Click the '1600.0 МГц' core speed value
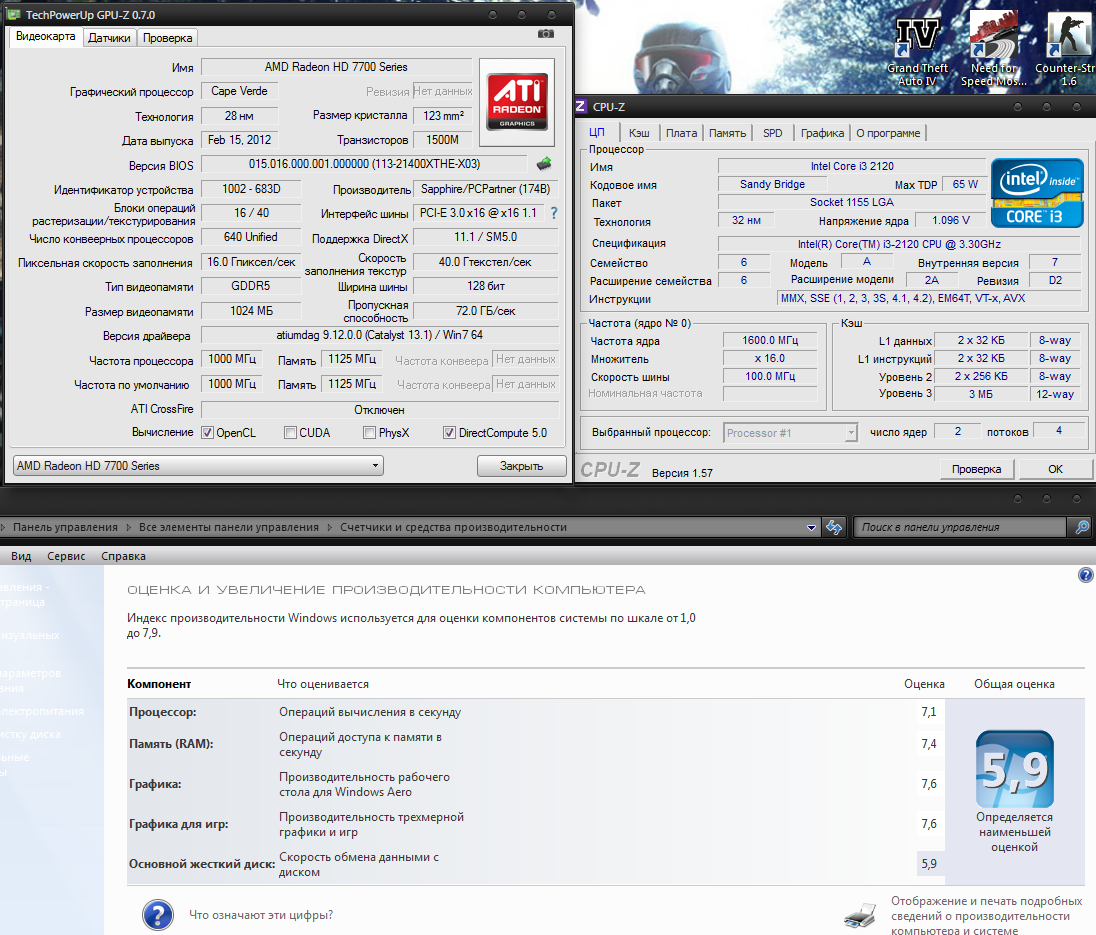This screenshot has width=1096, height=935. tap(770, 340)
